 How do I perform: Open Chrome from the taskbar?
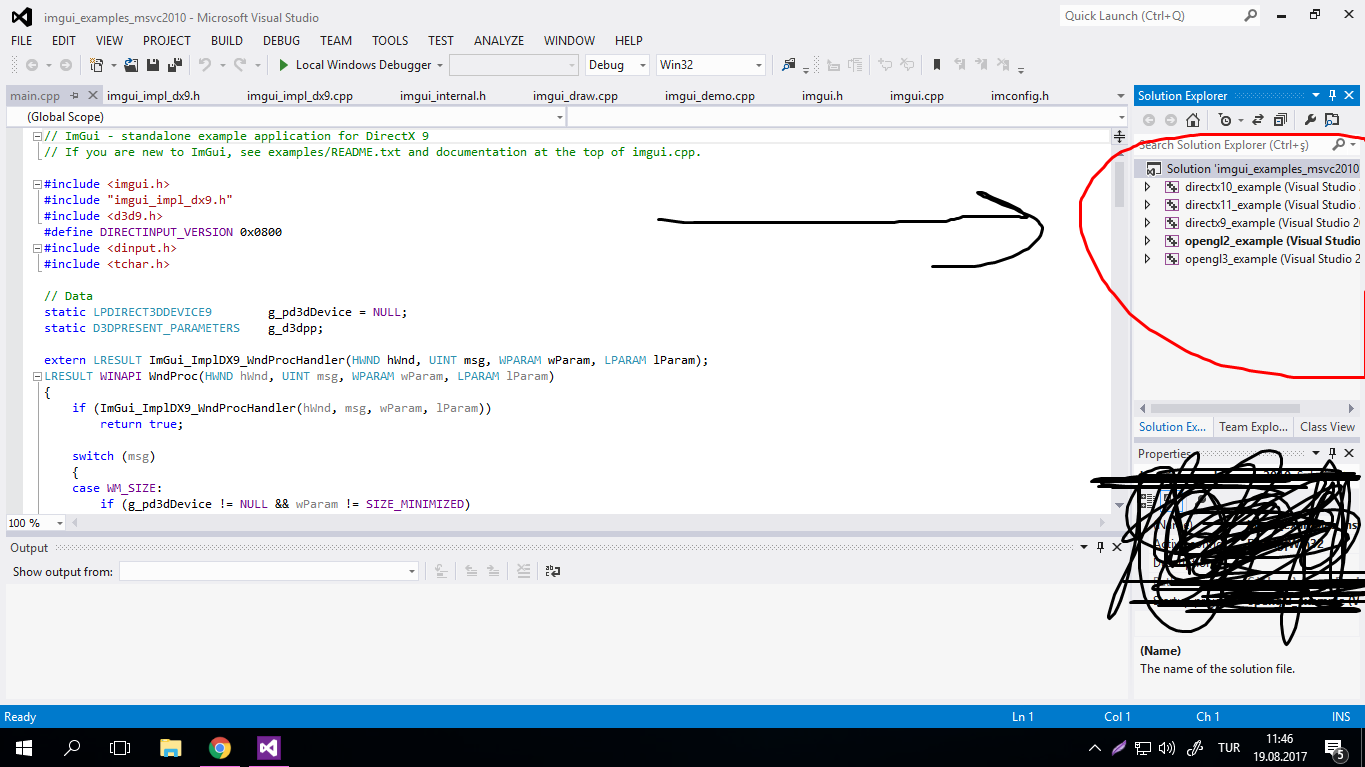pos(220,747)
